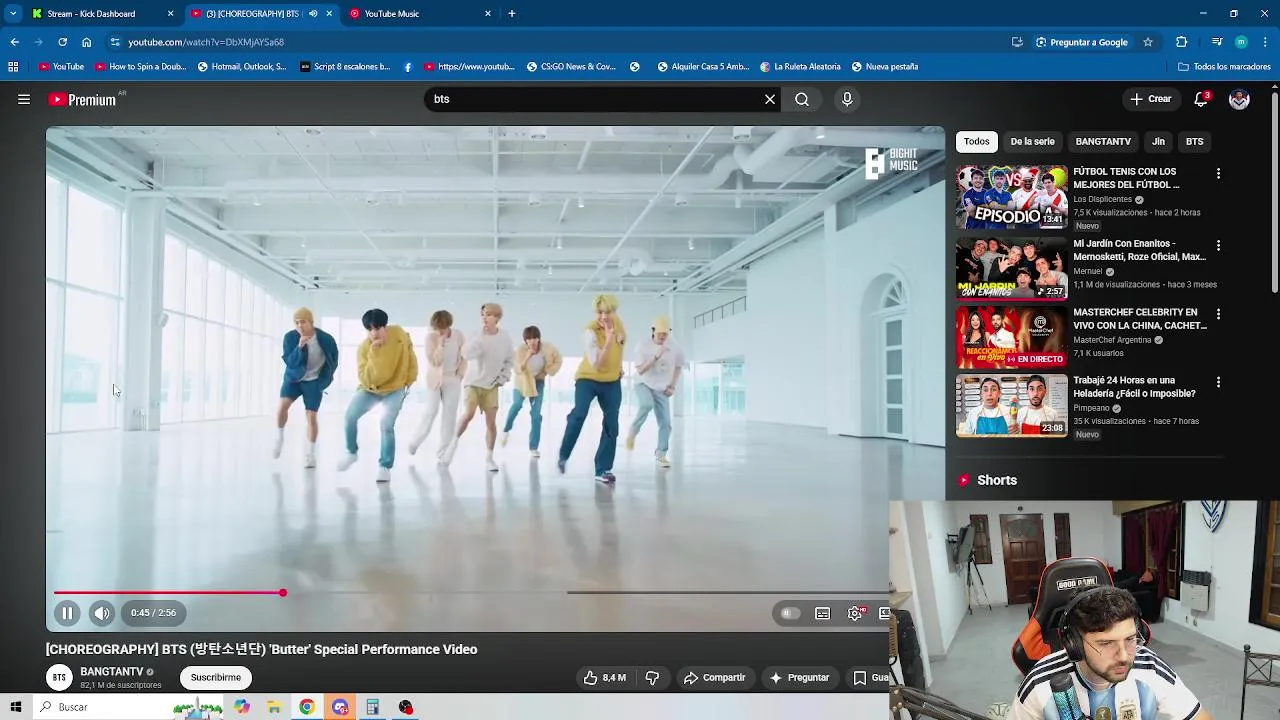Open the Facebook bookmark icon
Image resolution: width=1280 pixels, height=720 pixels.
pos(408,67)
